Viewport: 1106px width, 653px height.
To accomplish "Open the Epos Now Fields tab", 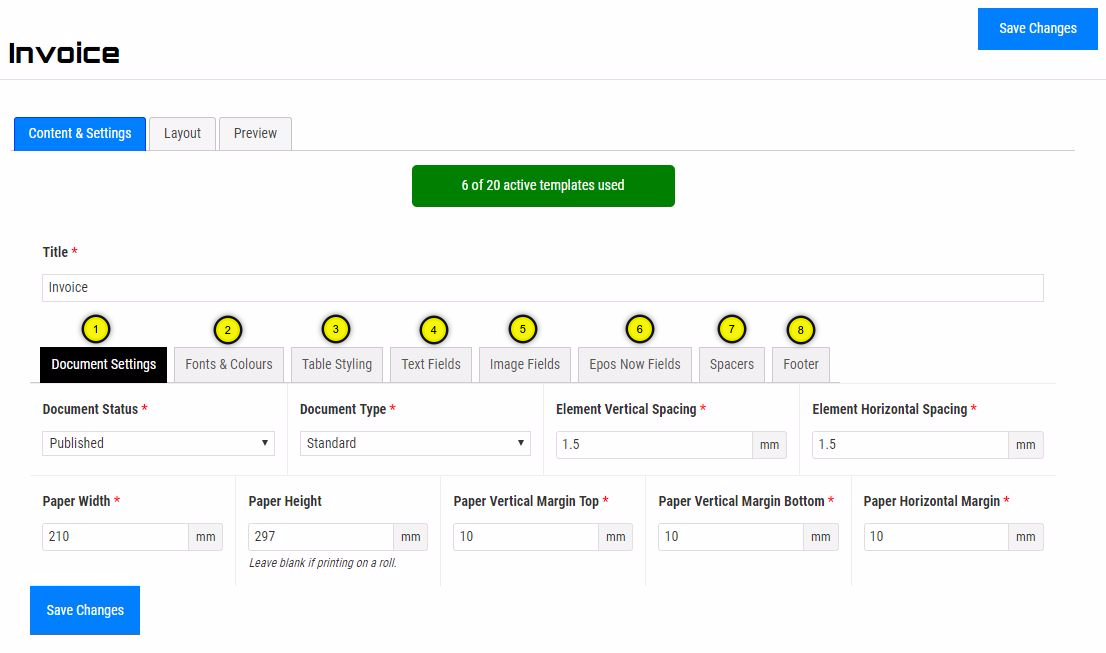I will pos(634,365).
